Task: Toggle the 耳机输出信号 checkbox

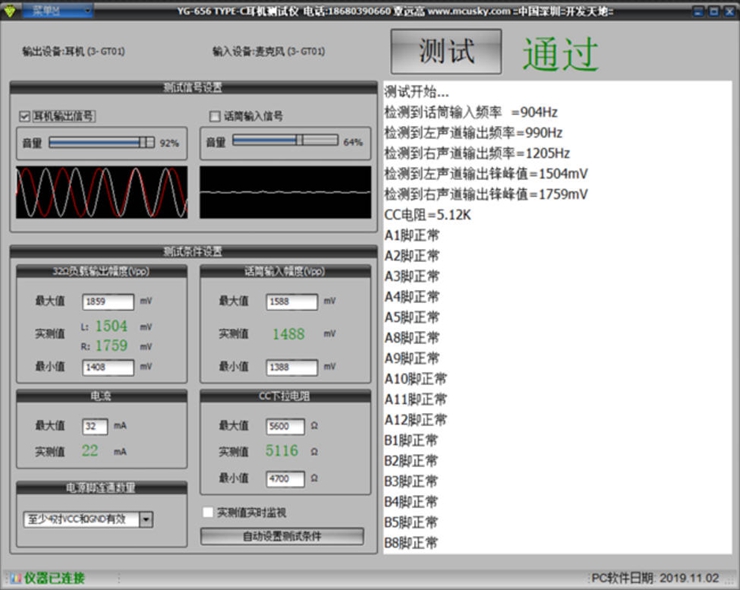Action: coord(25,116)
